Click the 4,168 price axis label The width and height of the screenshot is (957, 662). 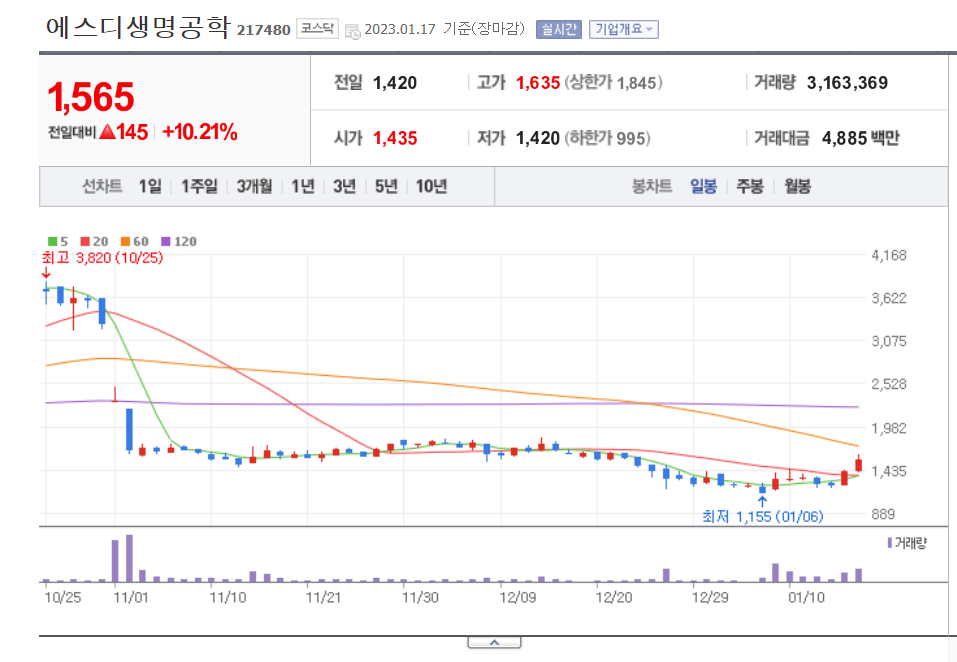889,256
